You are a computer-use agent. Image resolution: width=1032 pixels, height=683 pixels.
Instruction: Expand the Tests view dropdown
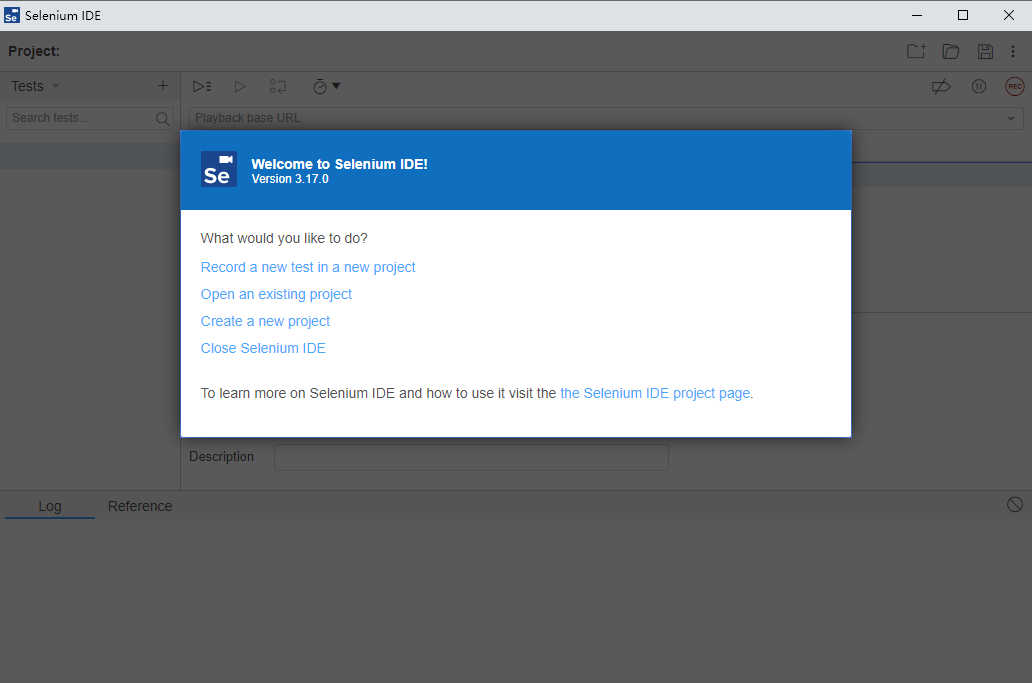(56, 86)
